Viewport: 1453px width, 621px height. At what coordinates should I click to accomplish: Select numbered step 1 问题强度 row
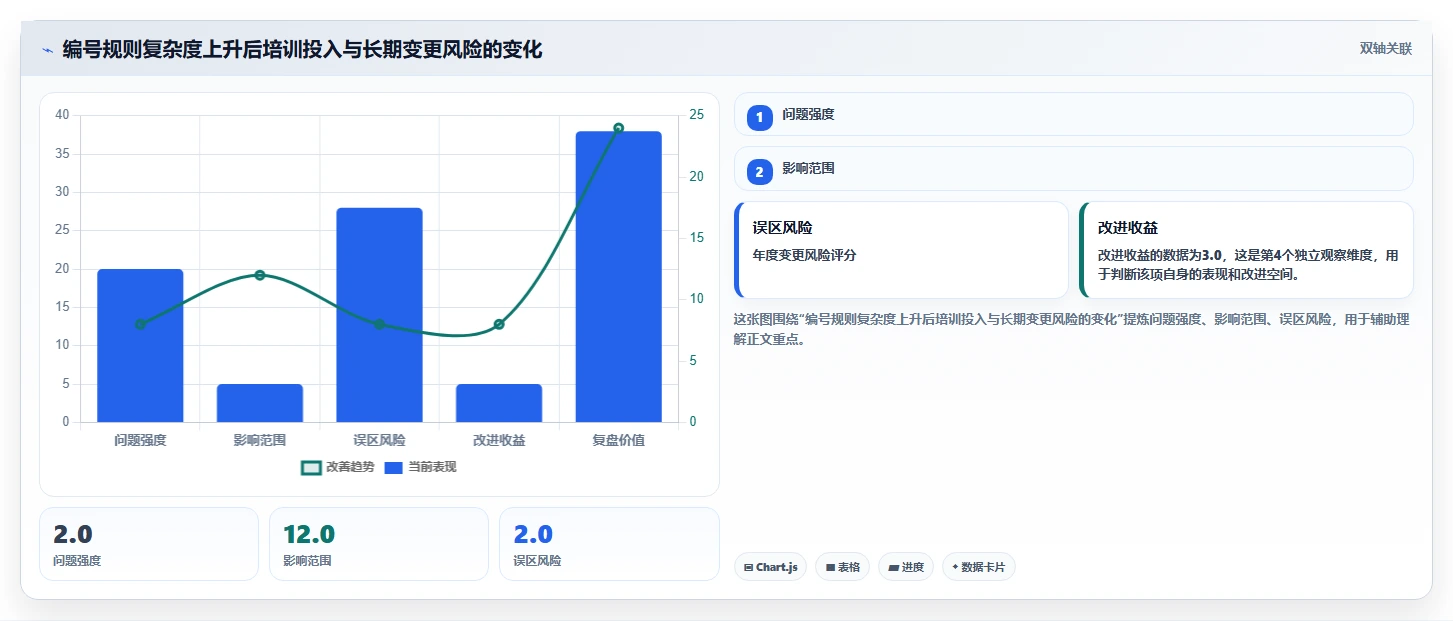[x=1073, y=114]
